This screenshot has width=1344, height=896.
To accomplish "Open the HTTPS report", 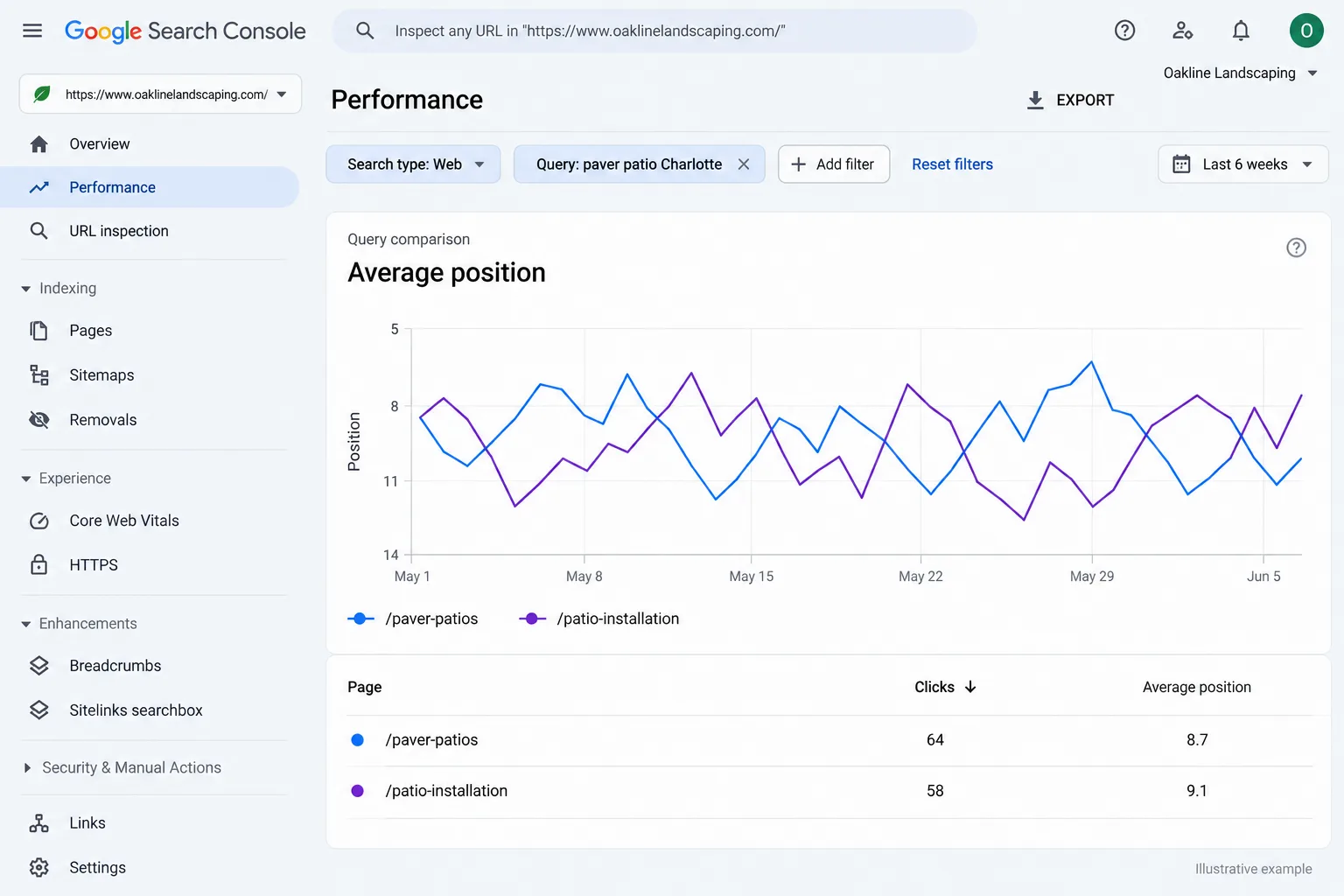I will pos(150,564).
